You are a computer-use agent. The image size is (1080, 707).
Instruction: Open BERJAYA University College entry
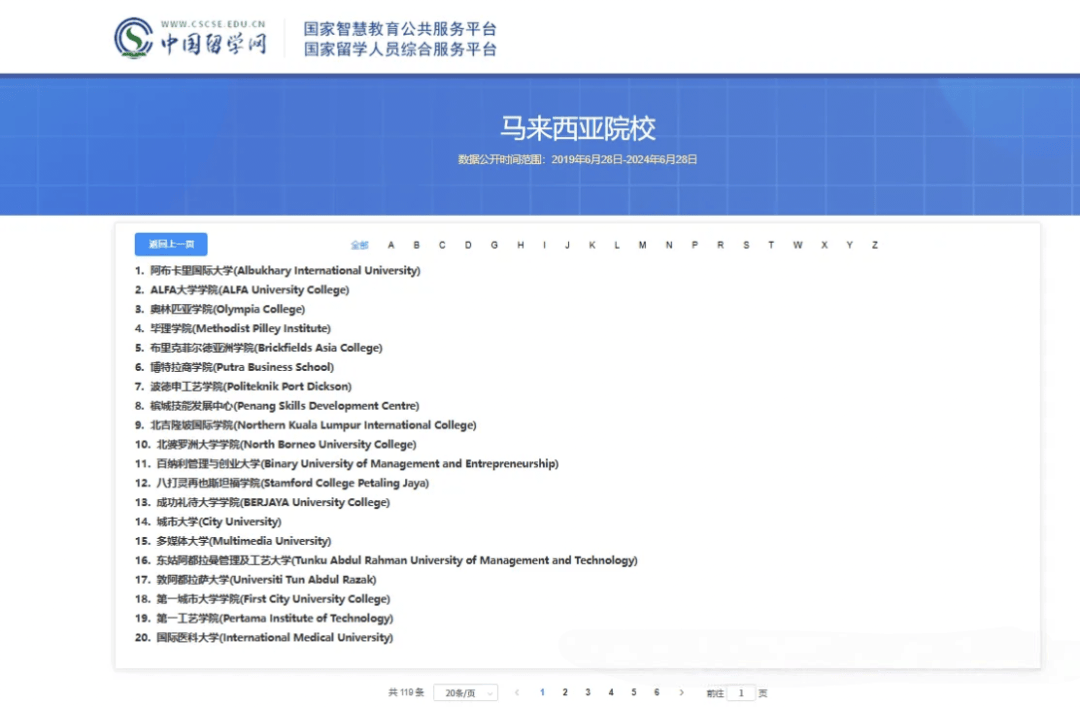[273, 502]
